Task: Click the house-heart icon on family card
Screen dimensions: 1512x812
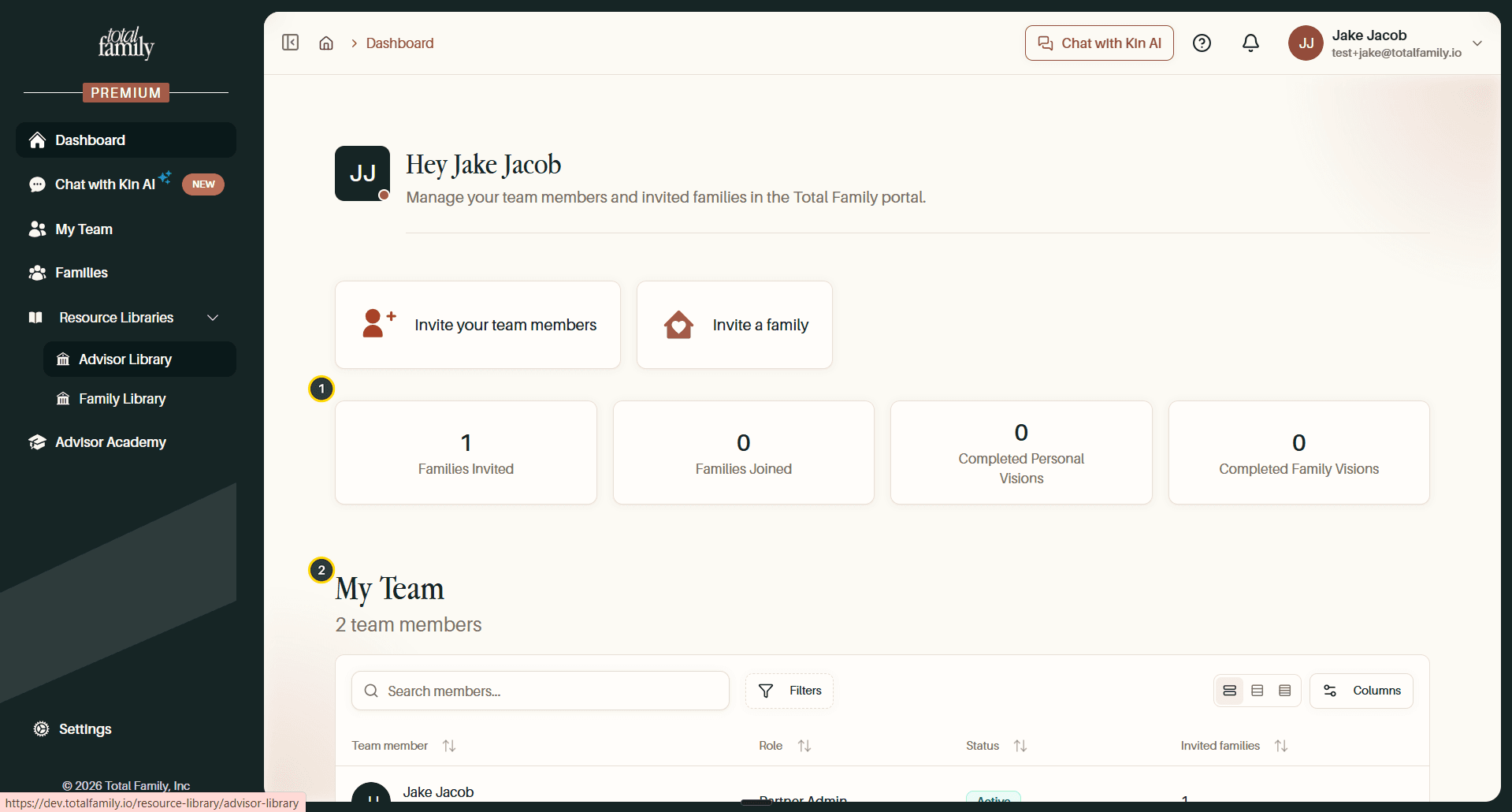Action: click(678, 325)
